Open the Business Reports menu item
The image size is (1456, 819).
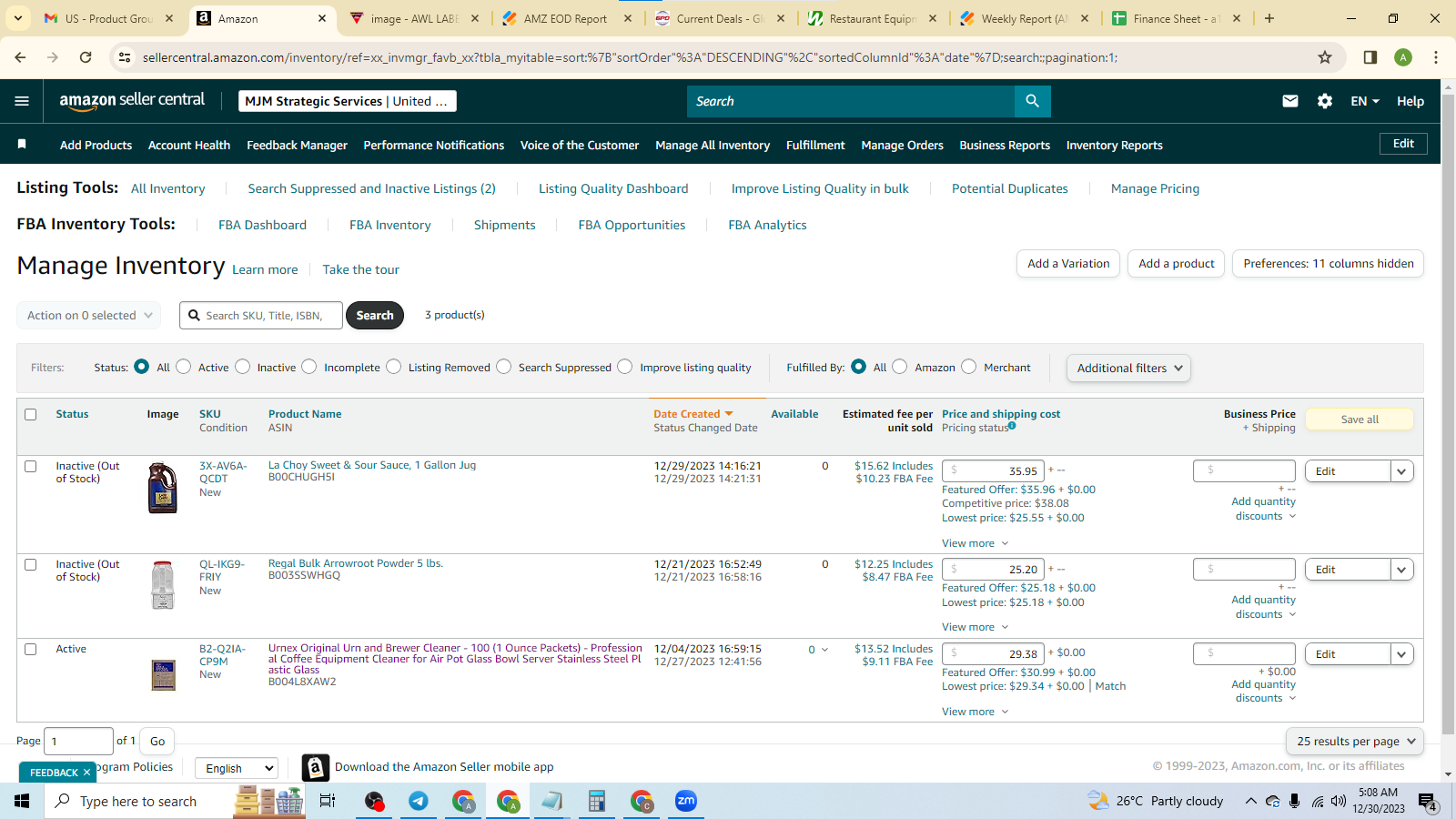point(1005,145)
